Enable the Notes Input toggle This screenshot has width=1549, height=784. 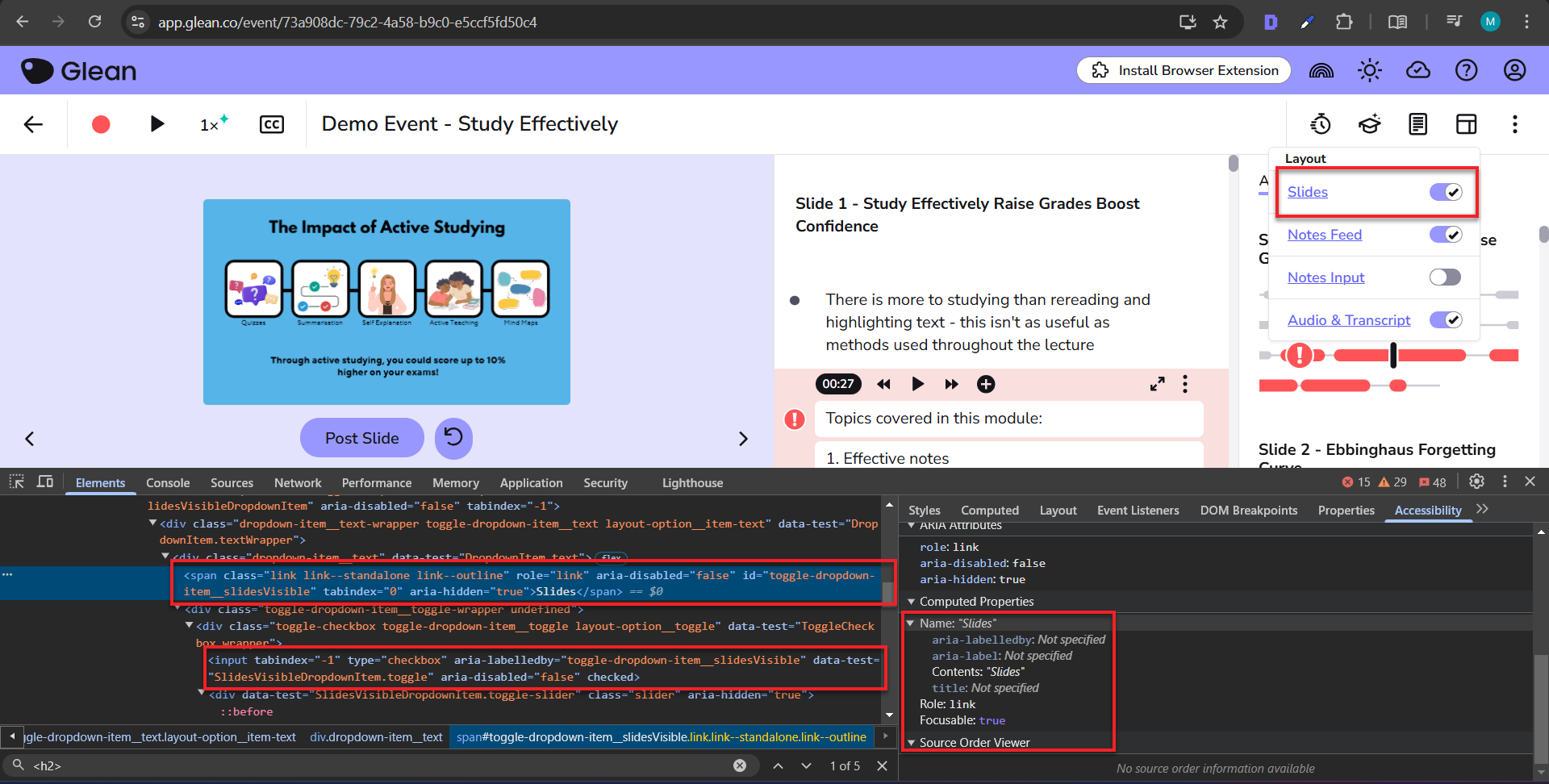click(1445, 277)
